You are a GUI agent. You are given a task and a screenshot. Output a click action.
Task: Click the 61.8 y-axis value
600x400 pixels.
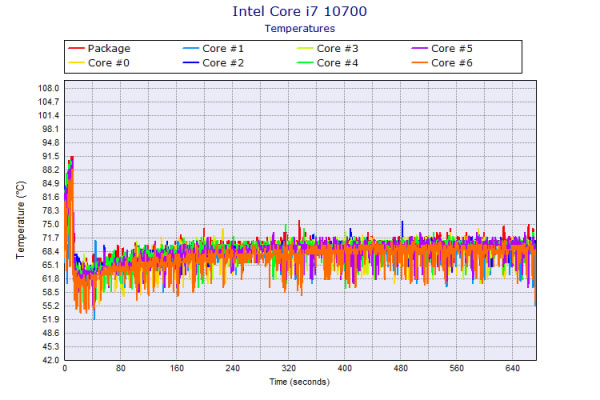(51, 279)
